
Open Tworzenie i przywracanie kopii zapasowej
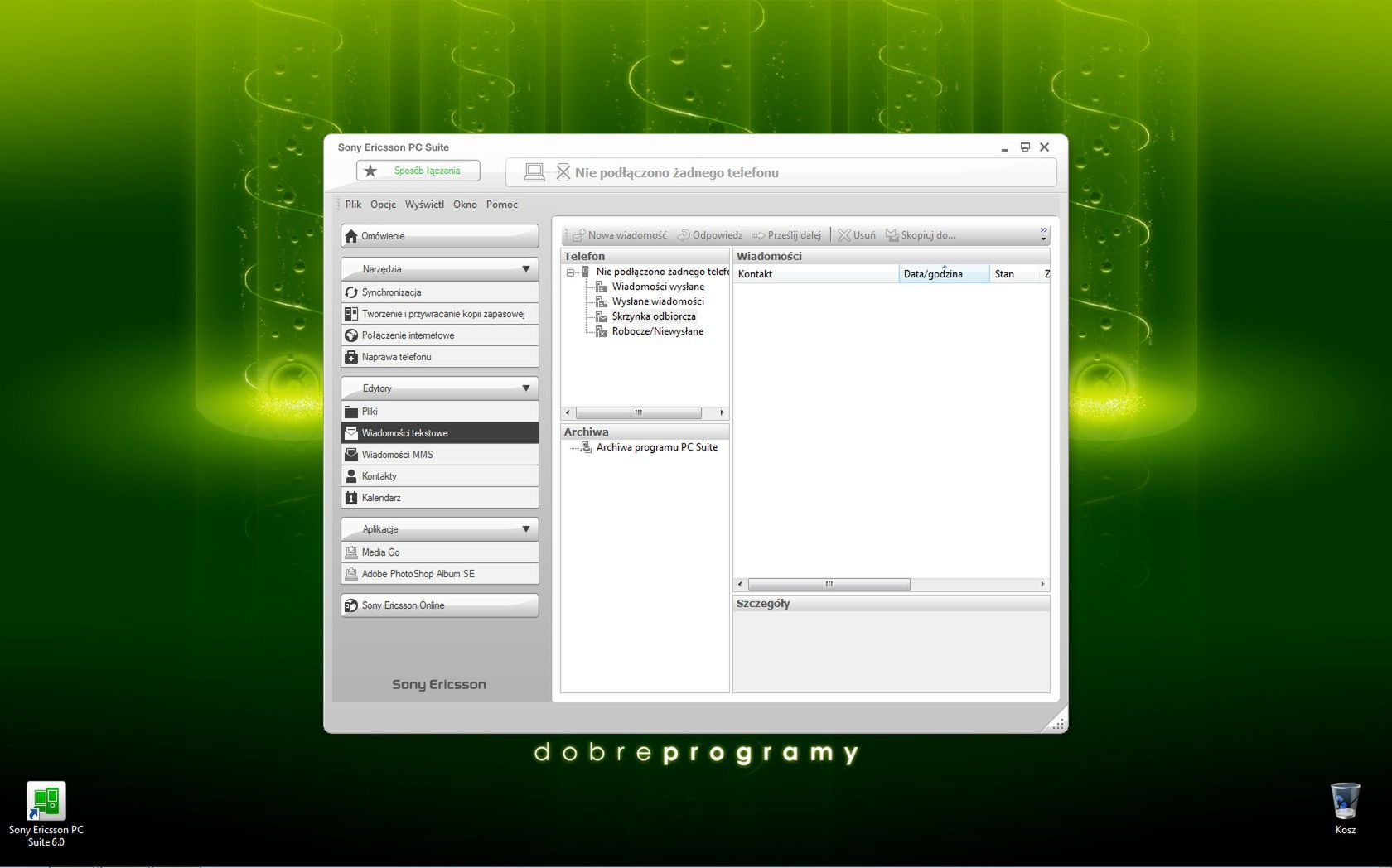tap(439, 314)
